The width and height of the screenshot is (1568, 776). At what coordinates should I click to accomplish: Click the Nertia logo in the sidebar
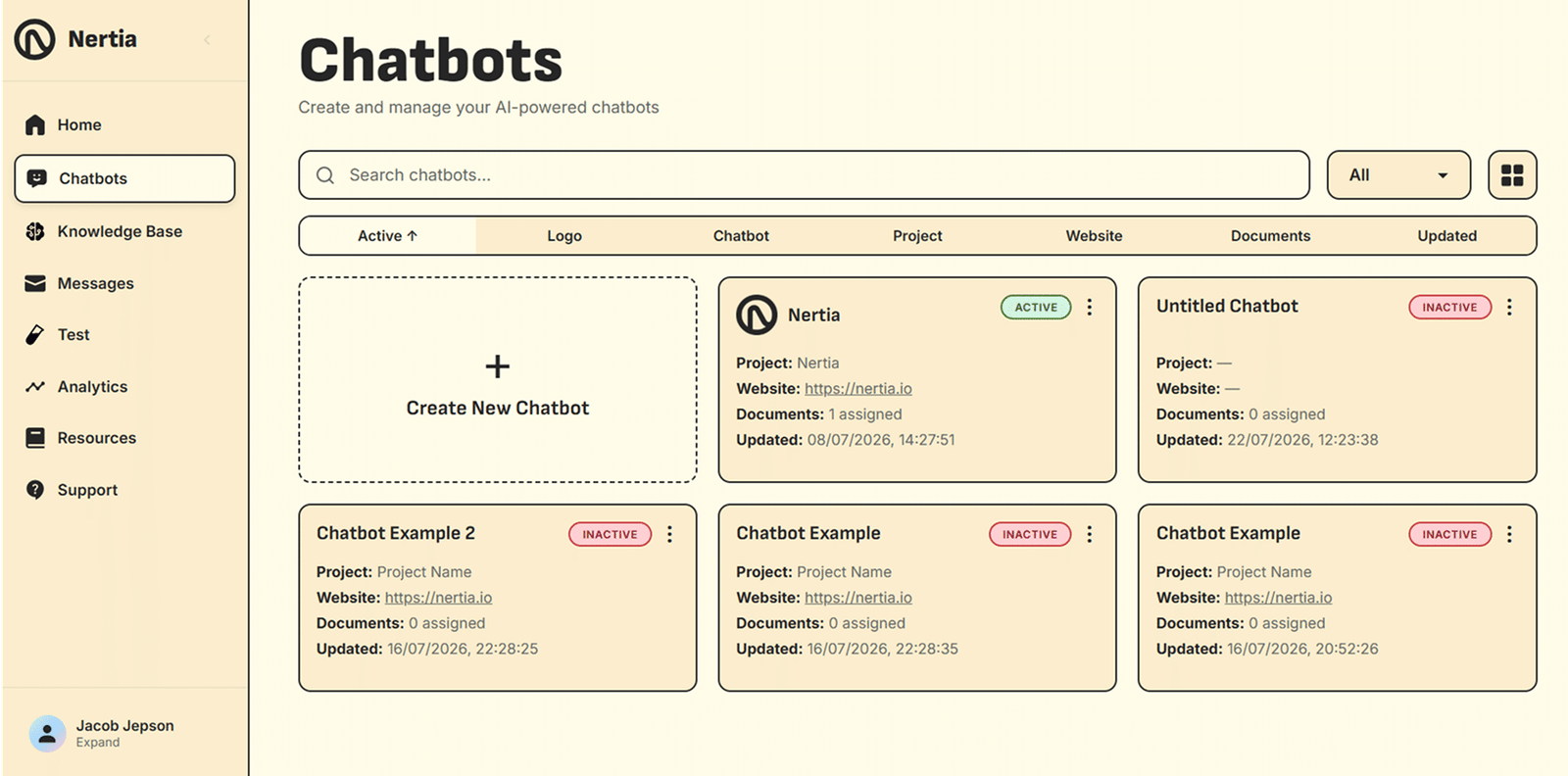35,39
